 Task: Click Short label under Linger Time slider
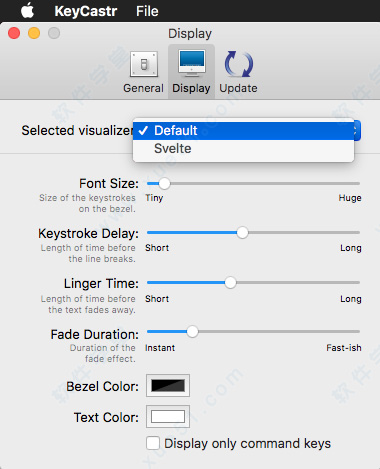tap(157, 299)
